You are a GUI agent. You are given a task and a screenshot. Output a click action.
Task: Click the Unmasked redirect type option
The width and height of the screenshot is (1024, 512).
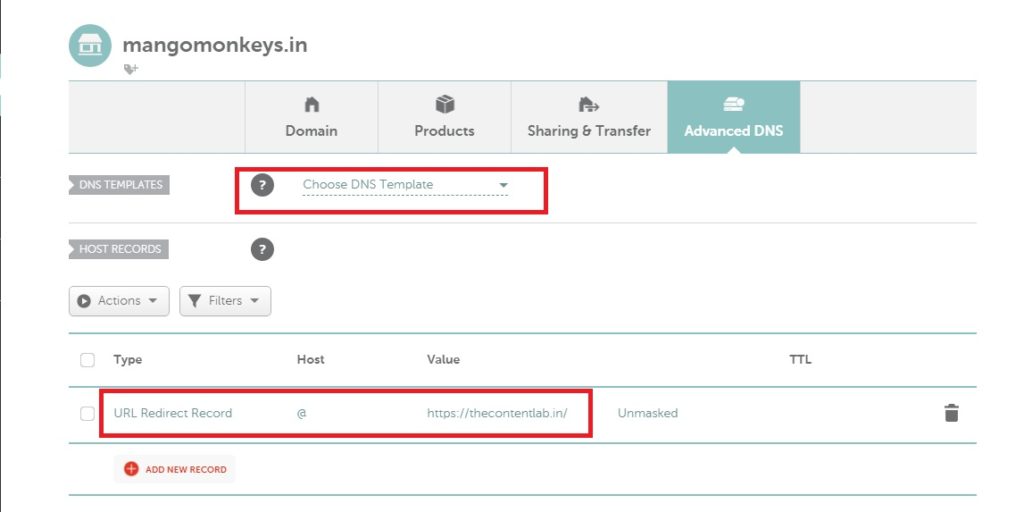pos(648,413)
